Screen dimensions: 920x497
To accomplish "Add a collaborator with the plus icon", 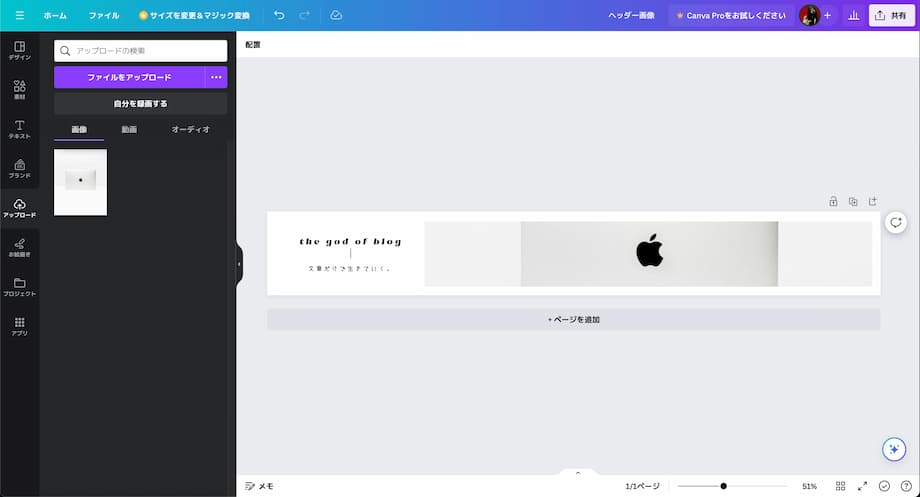I will point(828,15).
